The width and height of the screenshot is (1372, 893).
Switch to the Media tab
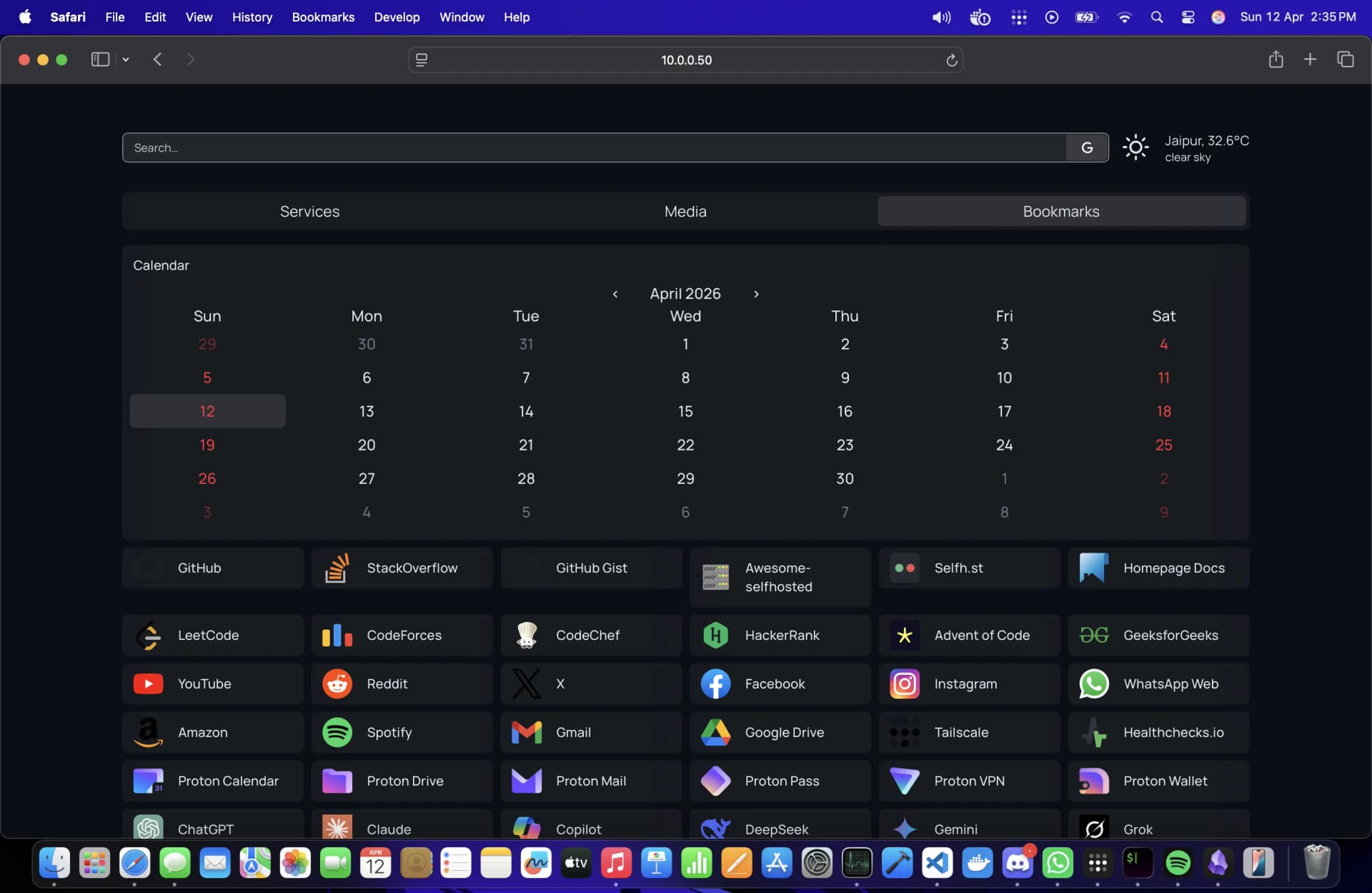[x=685, y=211]
